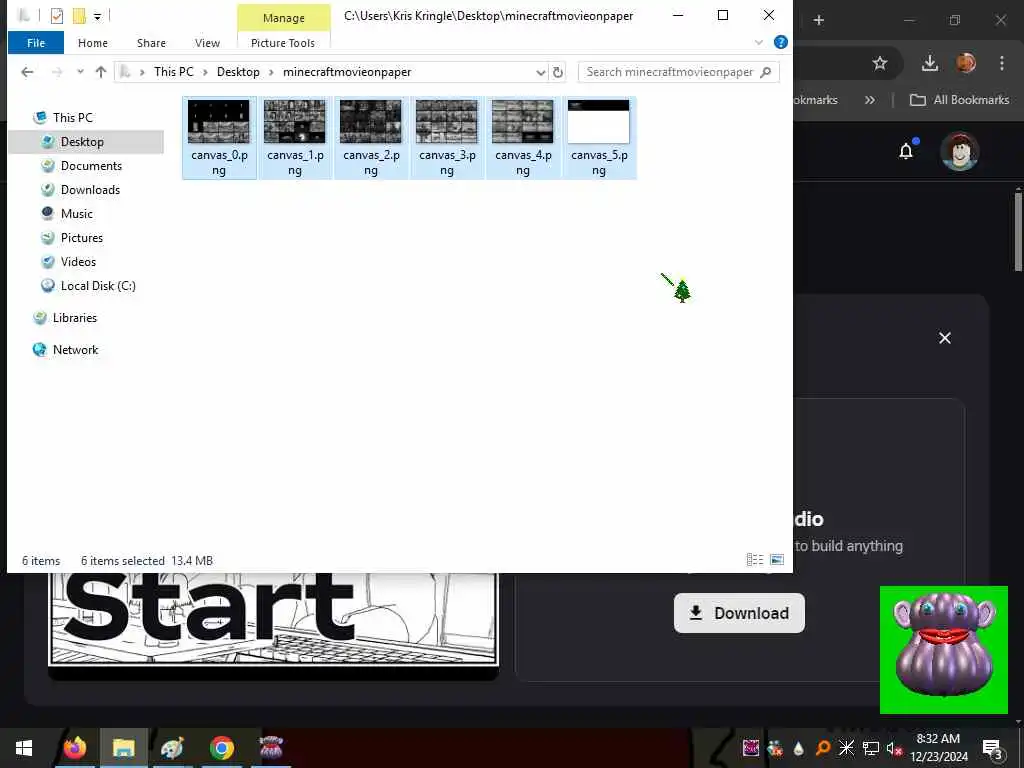This screenshot has width=1024, height=768.
Task: Click This PC in the address breadcrumb
Action: [174, 72]
